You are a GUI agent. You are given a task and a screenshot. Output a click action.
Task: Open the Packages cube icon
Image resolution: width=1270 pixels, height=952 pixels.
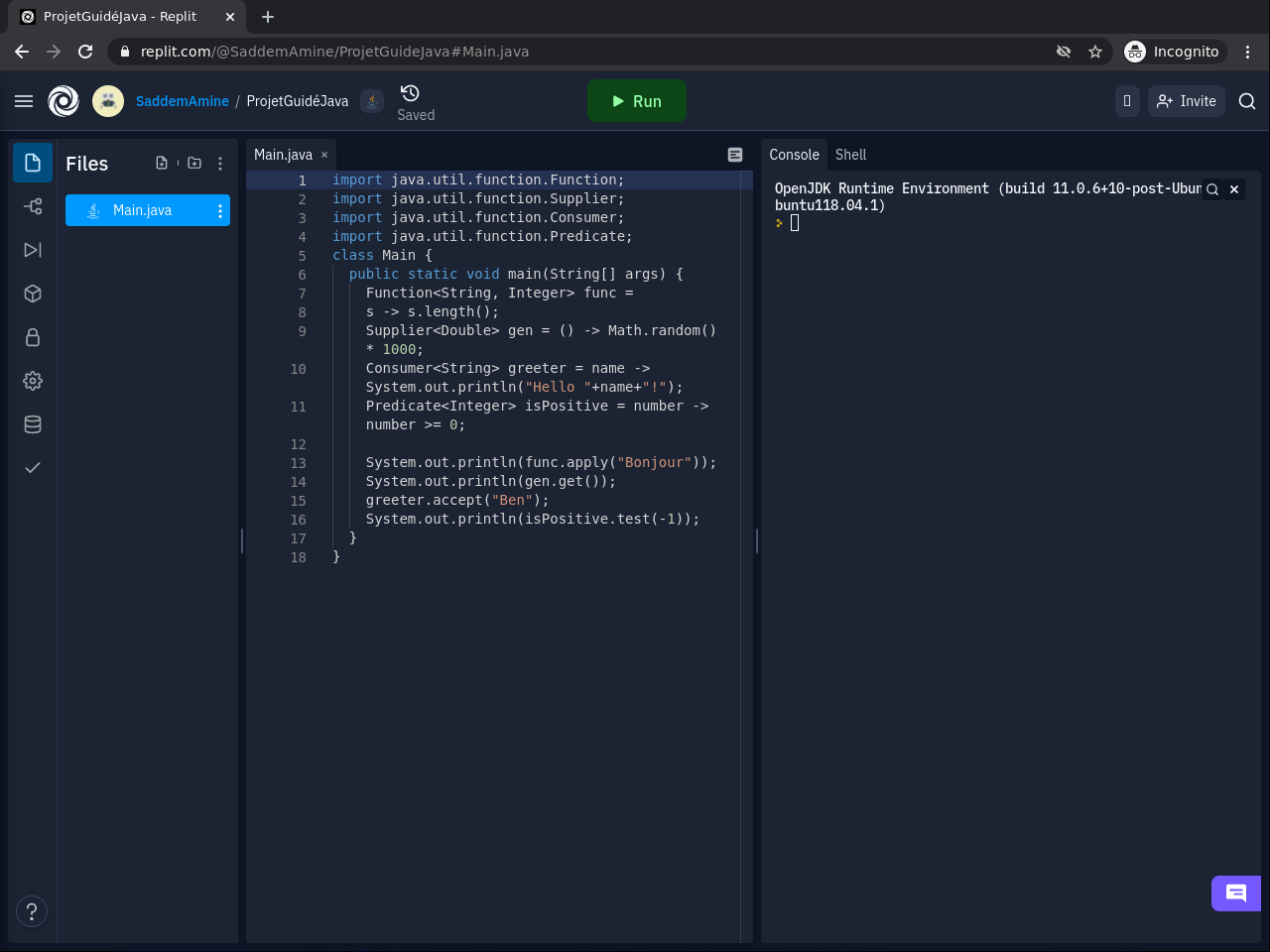(33, 294)
